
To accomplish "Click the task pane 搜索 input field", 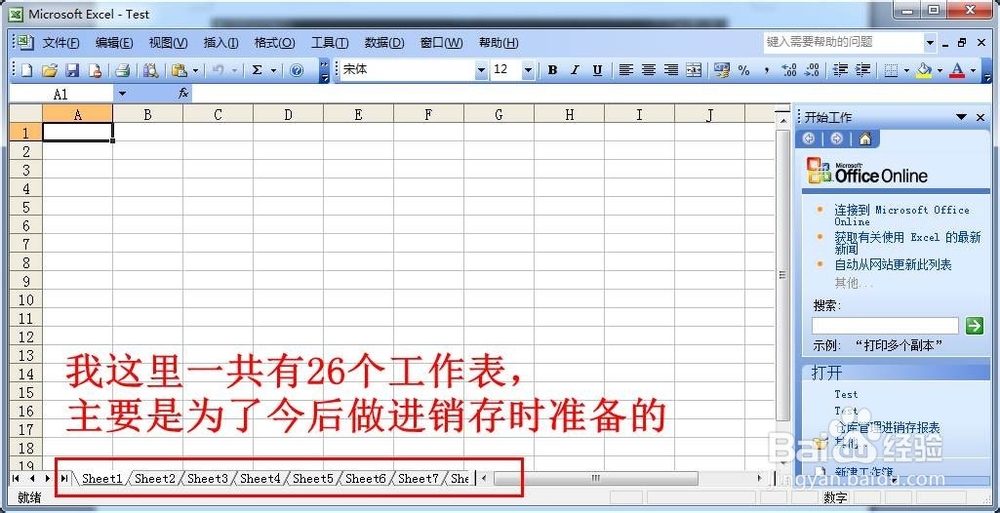I will pyautogui.click(x=885, y=325).
